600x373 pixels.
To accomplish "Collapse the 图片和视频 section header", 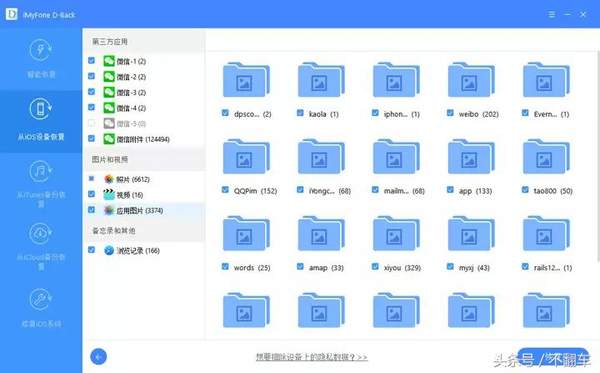I will tap(144, 159).
